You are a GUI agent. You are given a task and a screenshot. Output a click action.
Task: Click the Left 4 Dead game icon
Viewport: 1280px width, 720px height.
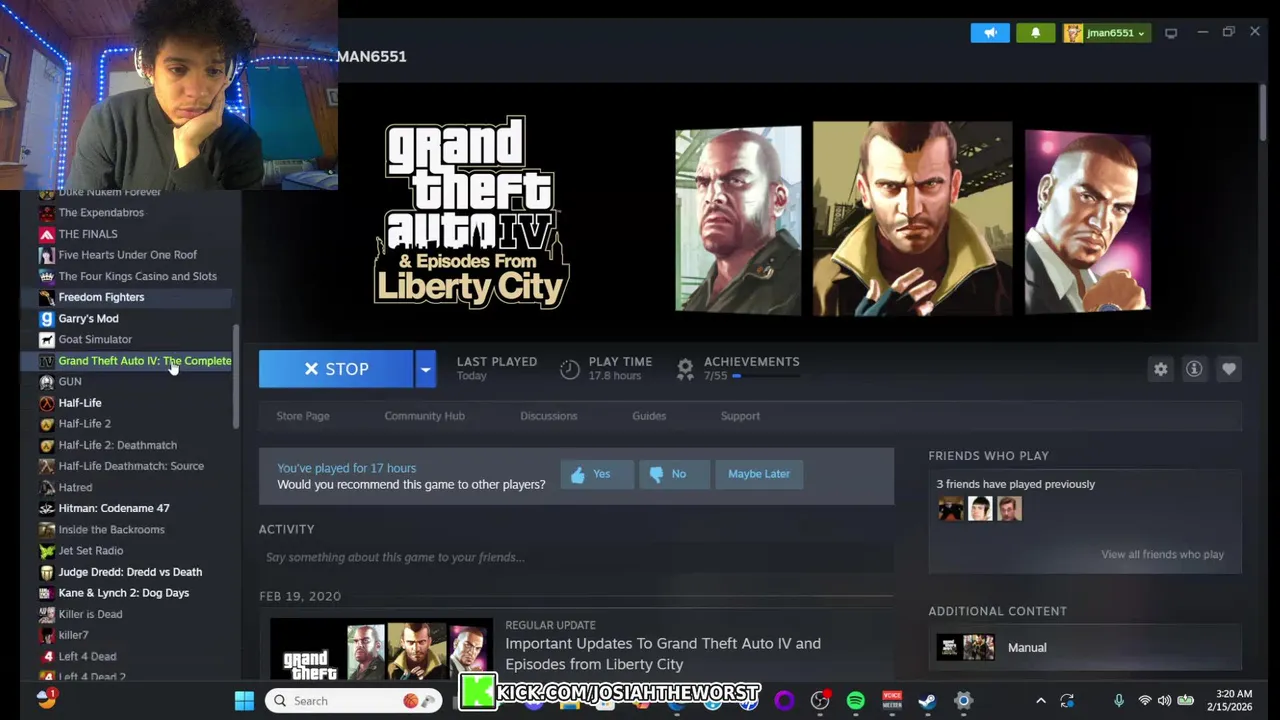(x=46, y=656)
